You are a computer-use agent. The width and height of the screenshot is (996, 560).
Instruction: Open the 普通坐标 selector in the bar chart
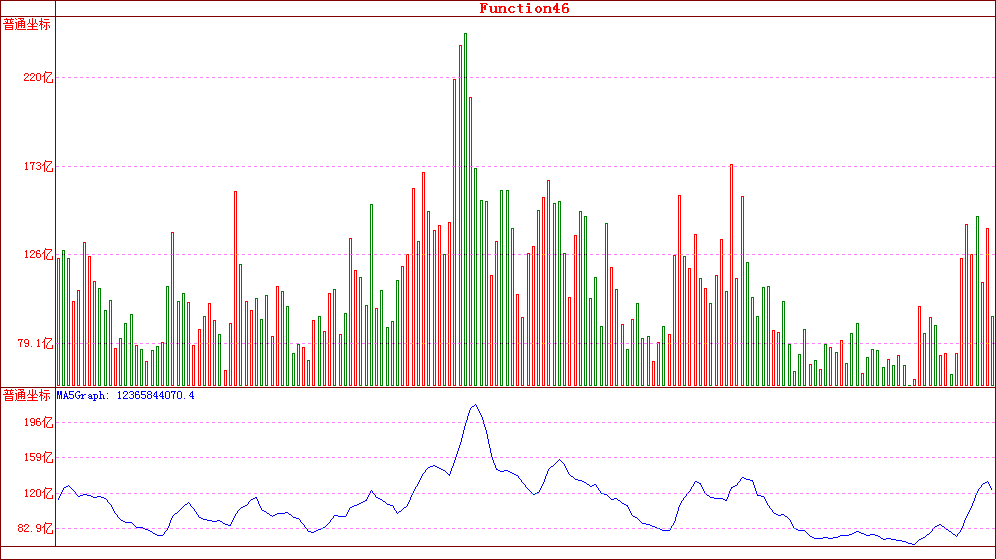[x=27, y=25]
